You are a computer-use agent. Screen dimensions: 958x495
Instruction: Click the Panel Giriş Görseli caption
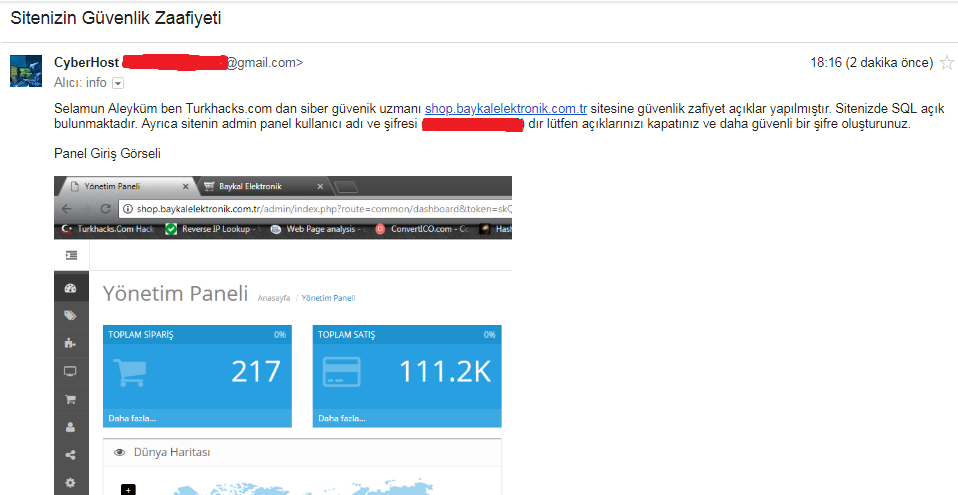click(108, 153)
